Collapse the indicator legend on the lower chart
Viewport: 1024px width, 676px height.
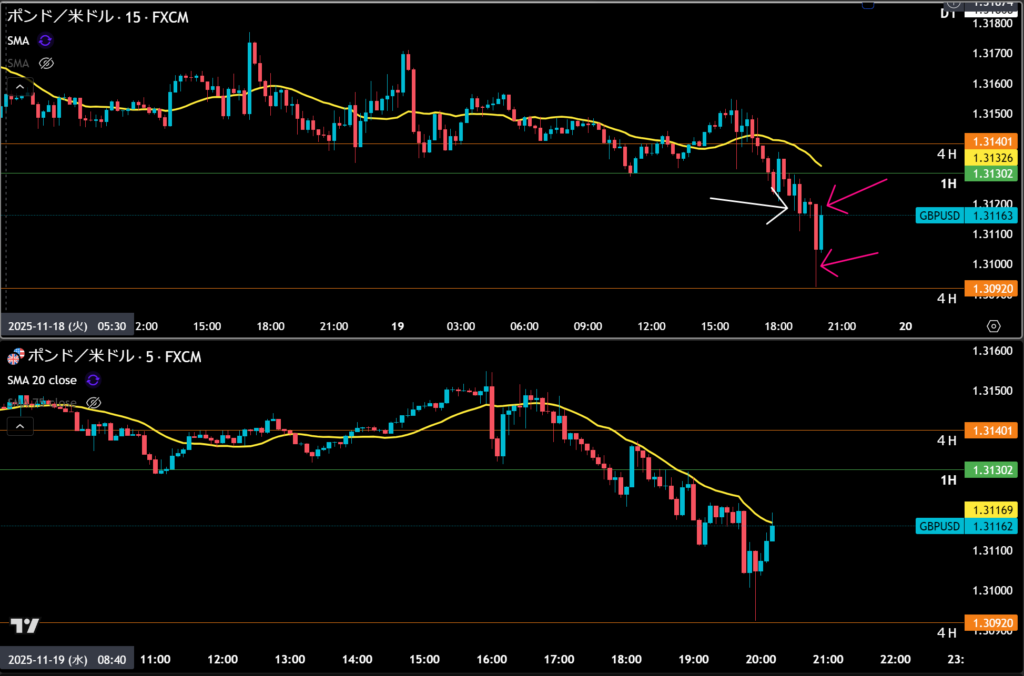[18, 426]
